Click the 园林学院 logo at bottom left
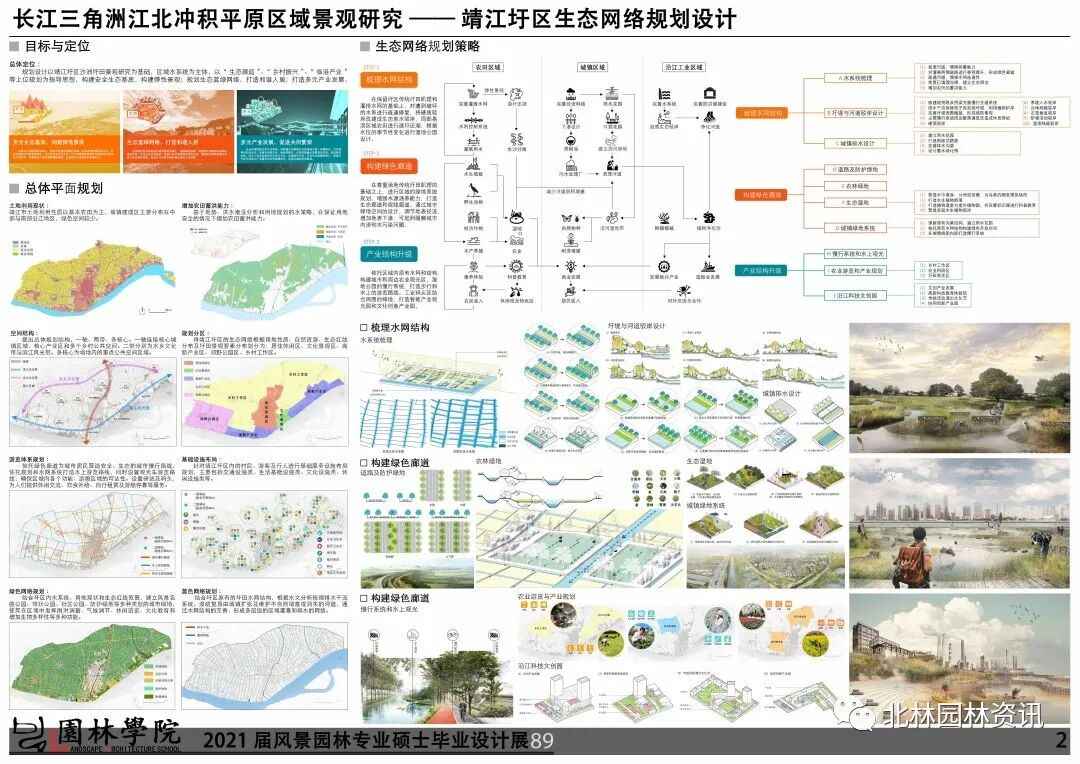 [x=96, y=735]
